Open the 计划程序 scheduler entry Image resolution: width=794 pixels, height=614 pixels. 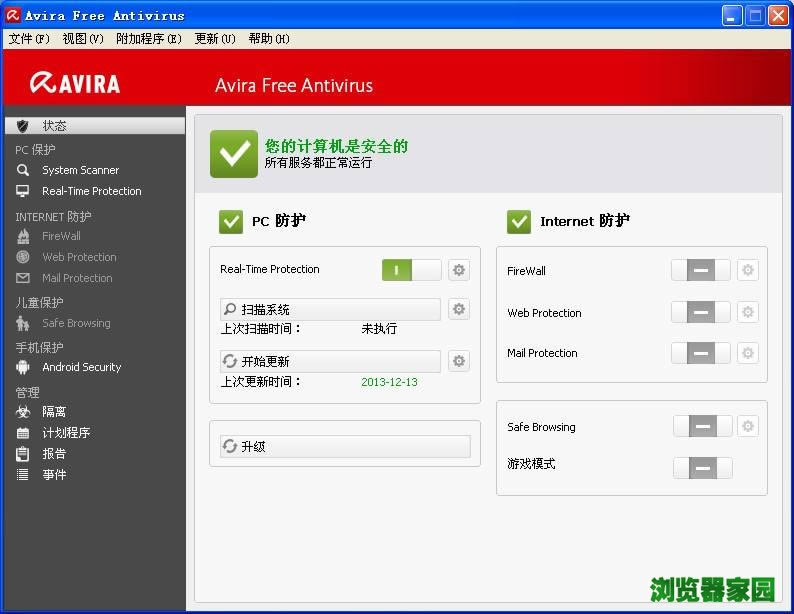click(66, 433)
